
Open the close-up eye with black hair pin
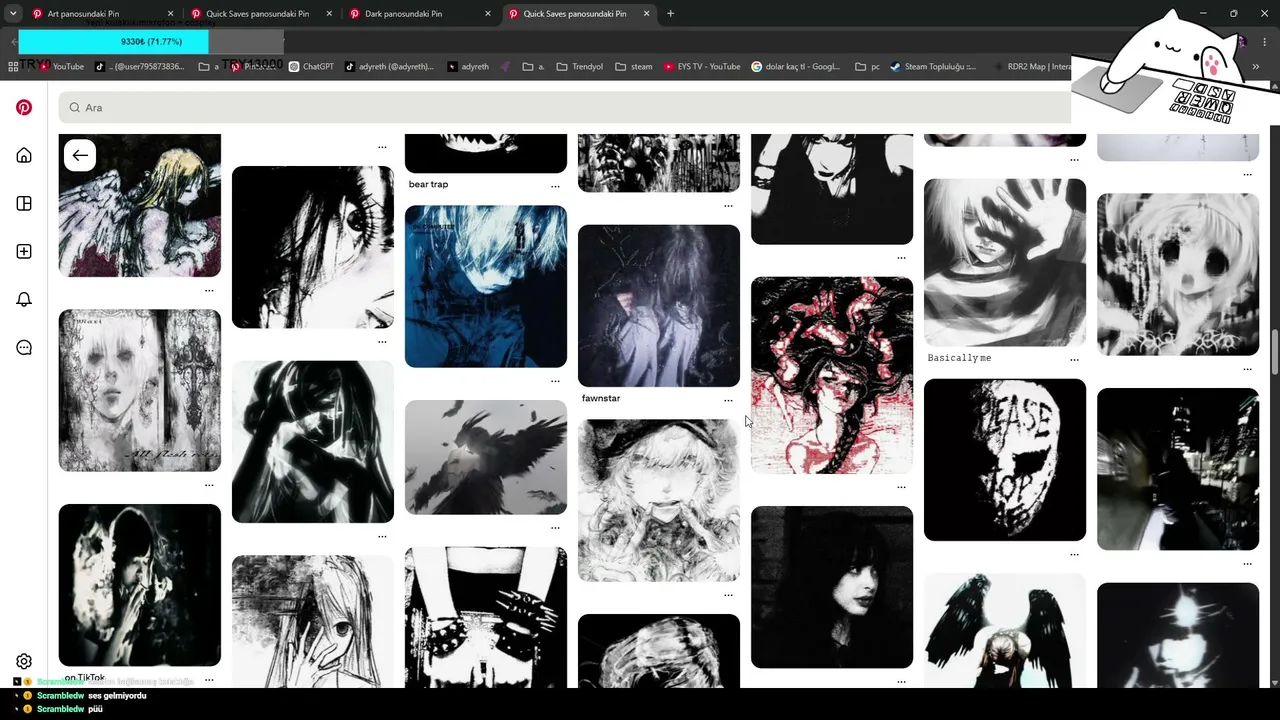coord(313,247)
